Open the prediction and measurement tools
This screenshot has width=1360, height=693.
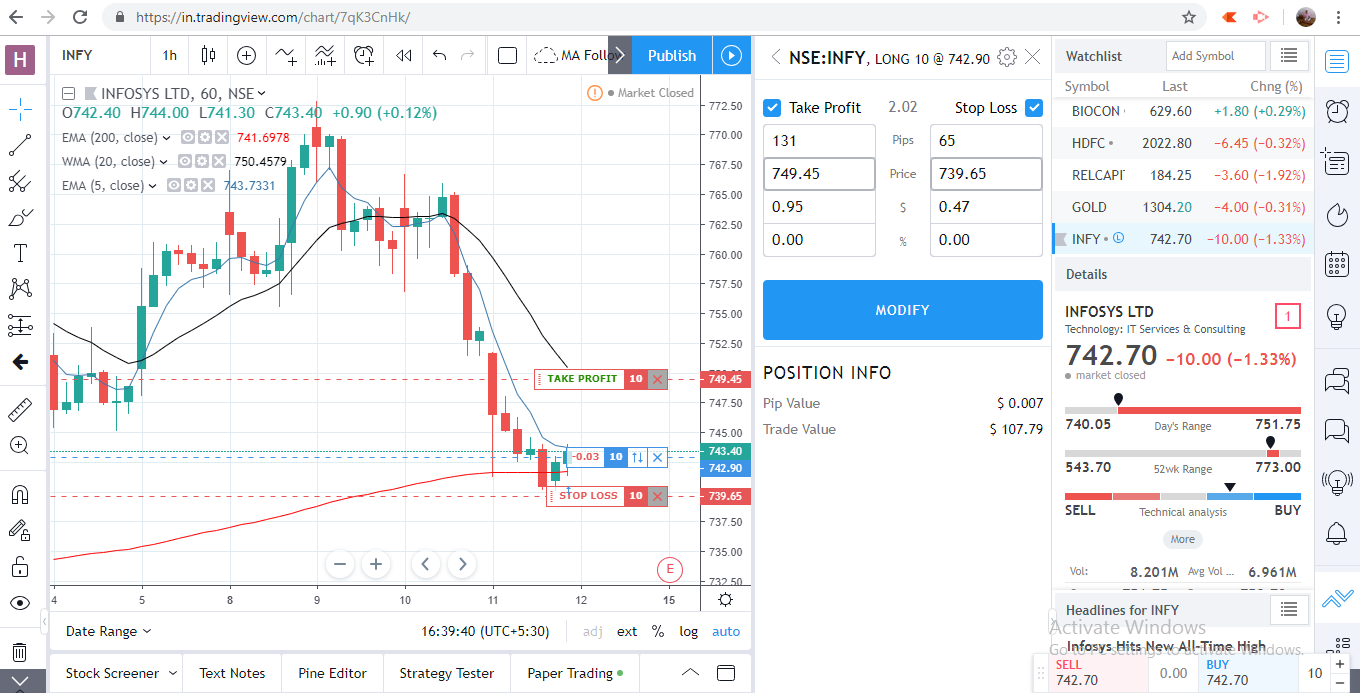click(x=19, y=325)
